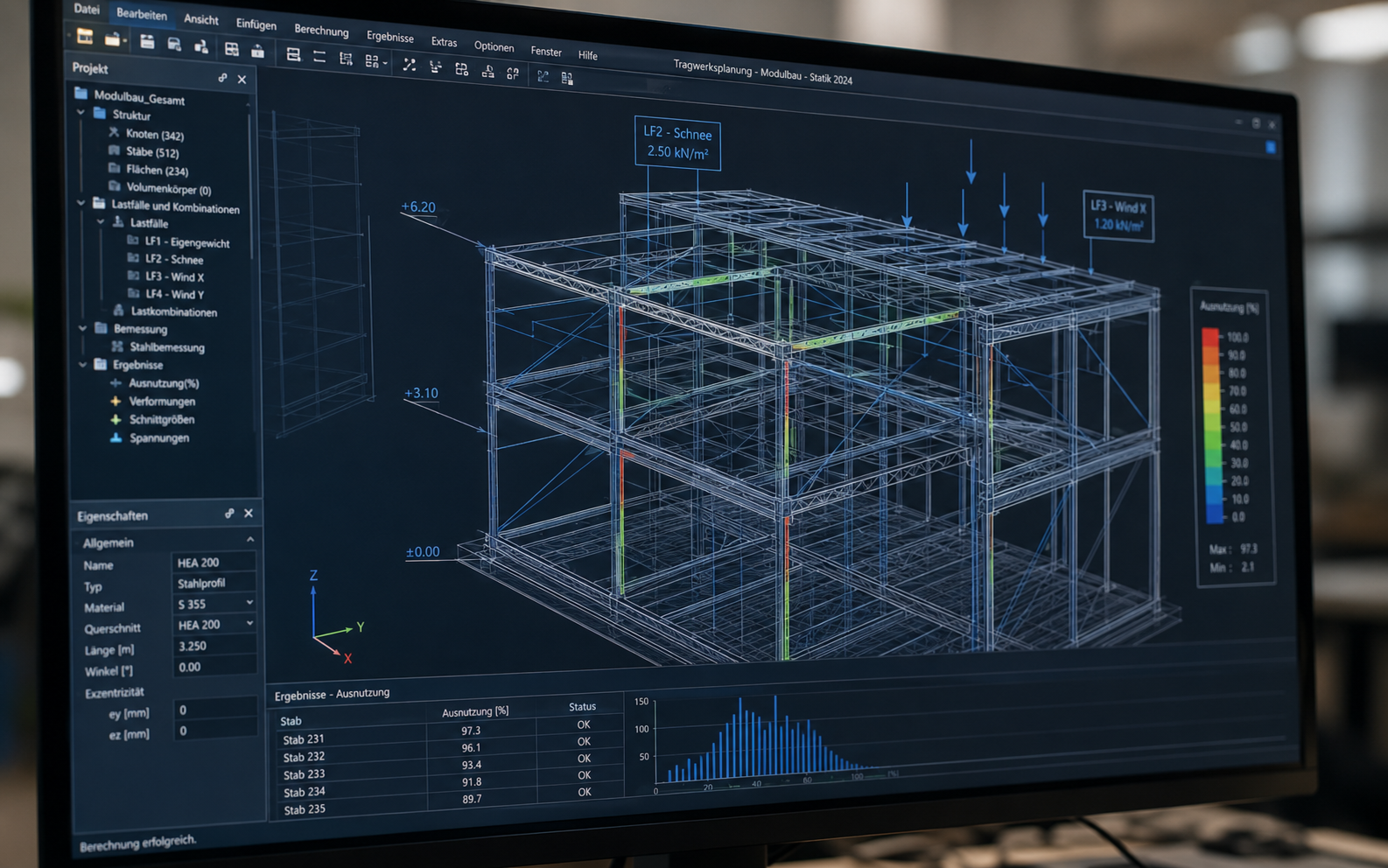The image size is (1388, 868).
Task: Open the Ergebnisse menu
Action: (390, 37)
